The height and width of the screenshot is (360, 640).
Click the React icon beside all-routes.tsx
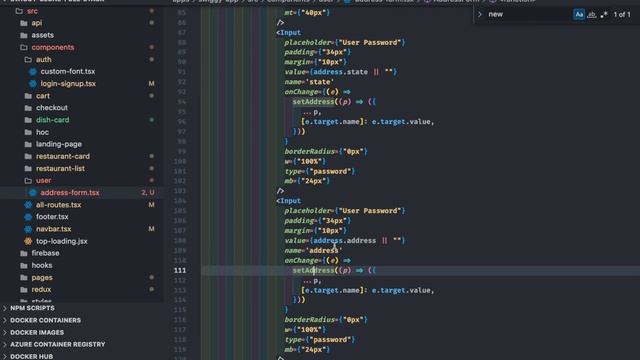pyautogui.click(x=28, y=205)
